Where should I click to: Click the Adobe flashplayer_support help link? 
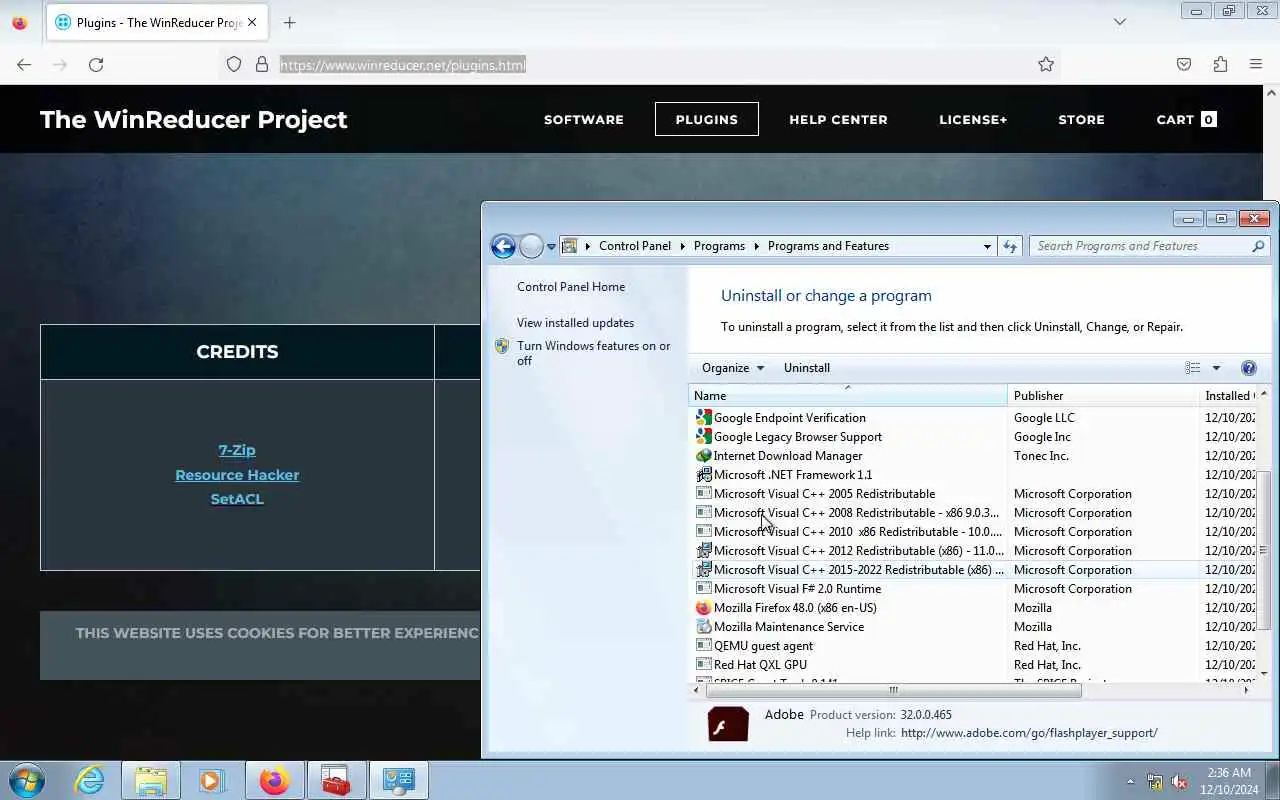[1029, 733]
